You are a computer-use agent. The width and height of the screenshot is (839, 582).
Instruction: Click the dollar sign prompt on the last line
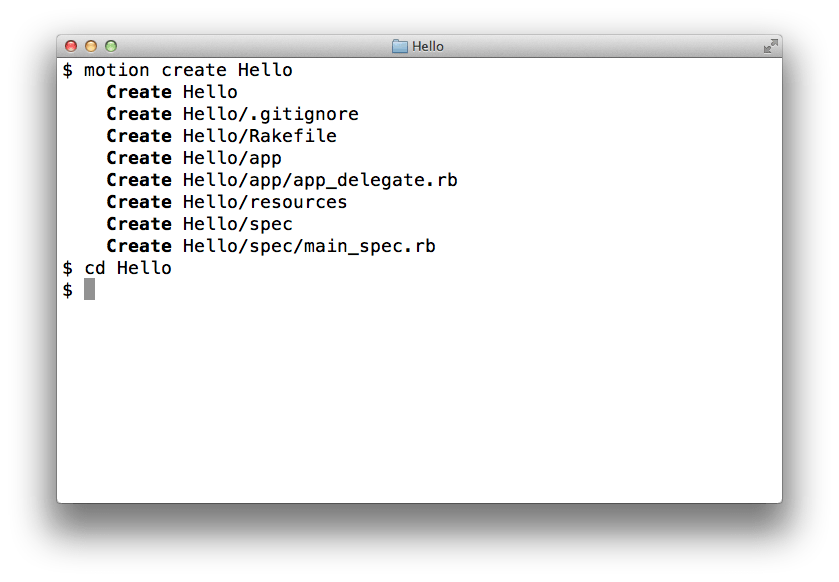[x=66, y=289]
